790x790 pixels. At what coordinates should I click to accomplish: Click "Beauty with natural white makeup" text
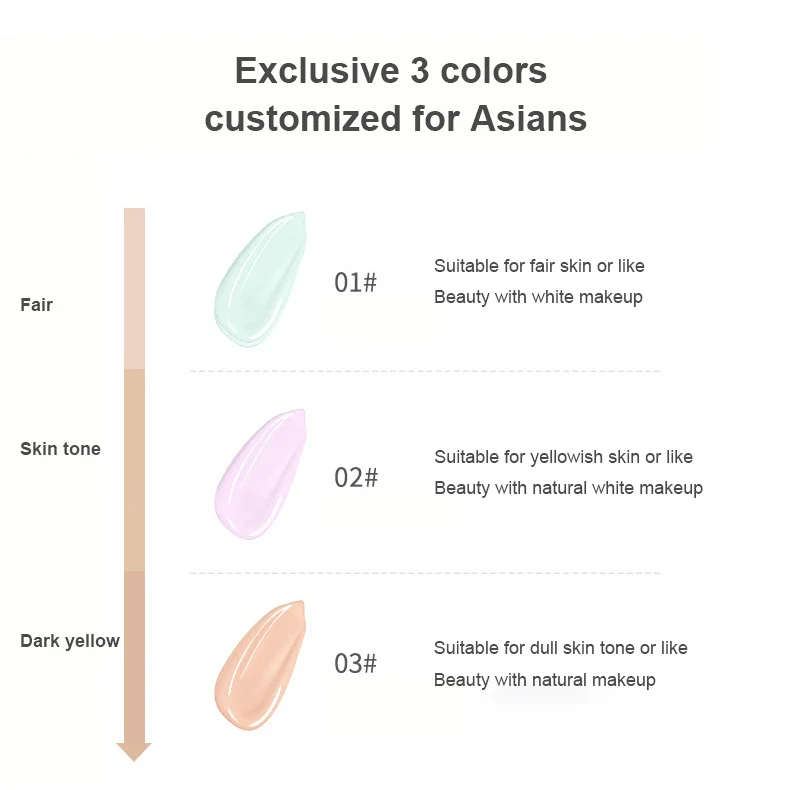click(568, 488)
